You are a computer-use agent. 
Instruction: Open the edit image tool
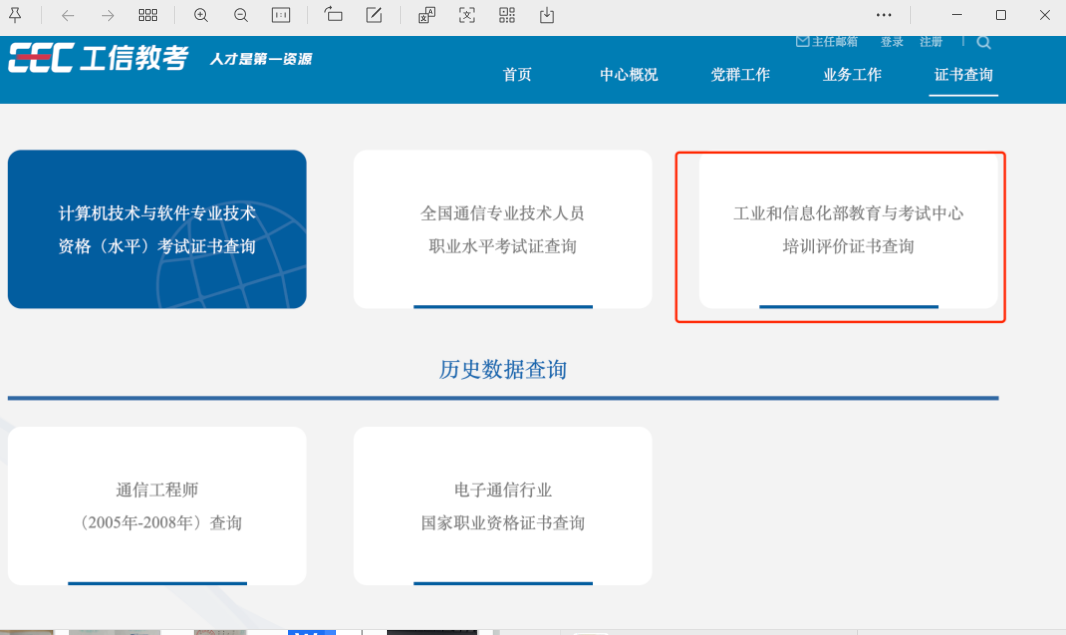coord(374,15)
